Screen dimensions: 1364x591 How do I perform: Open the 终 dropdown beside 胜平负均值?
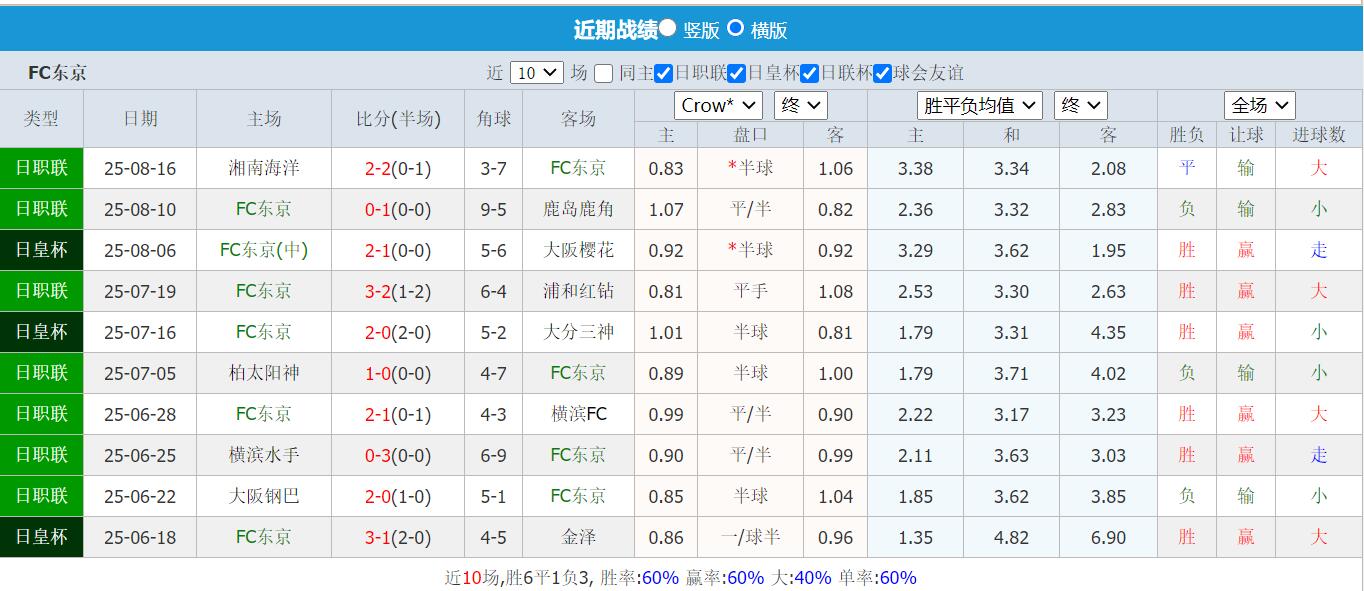point(1080,105)
